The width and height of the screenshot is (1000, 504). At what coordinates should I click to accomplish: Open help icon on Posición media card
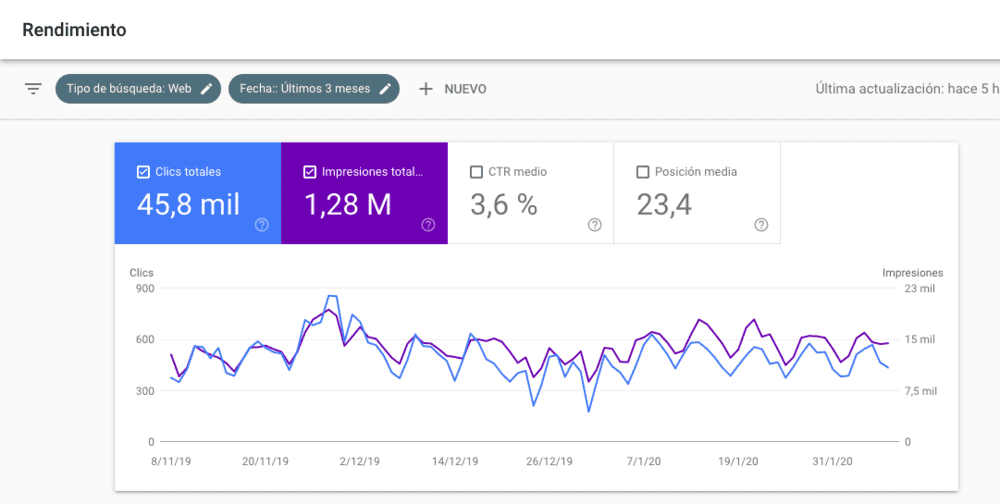(x=761, y=225)
